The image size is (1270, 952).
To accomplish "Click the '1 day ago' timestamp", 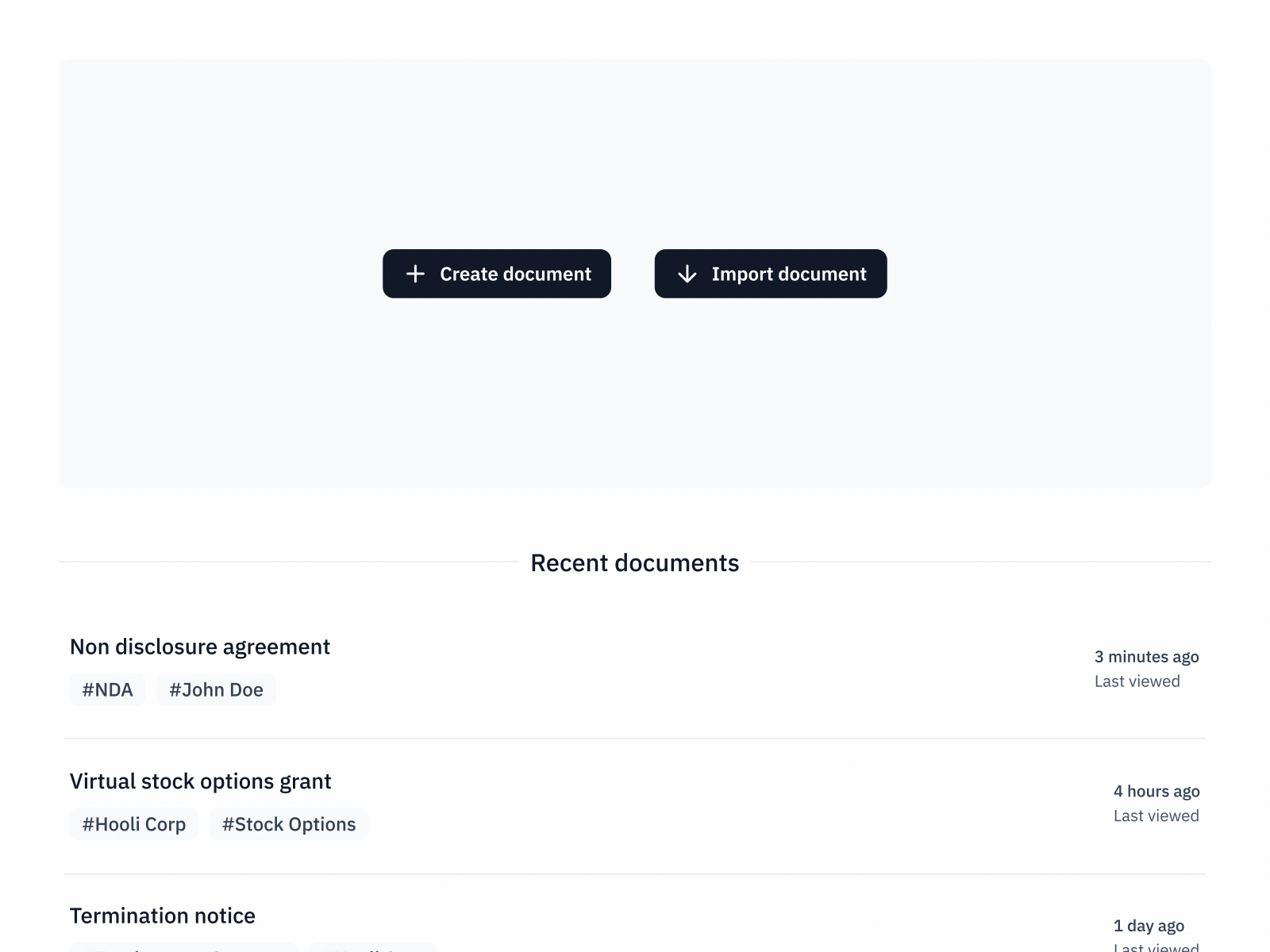I will [1149, 926].
